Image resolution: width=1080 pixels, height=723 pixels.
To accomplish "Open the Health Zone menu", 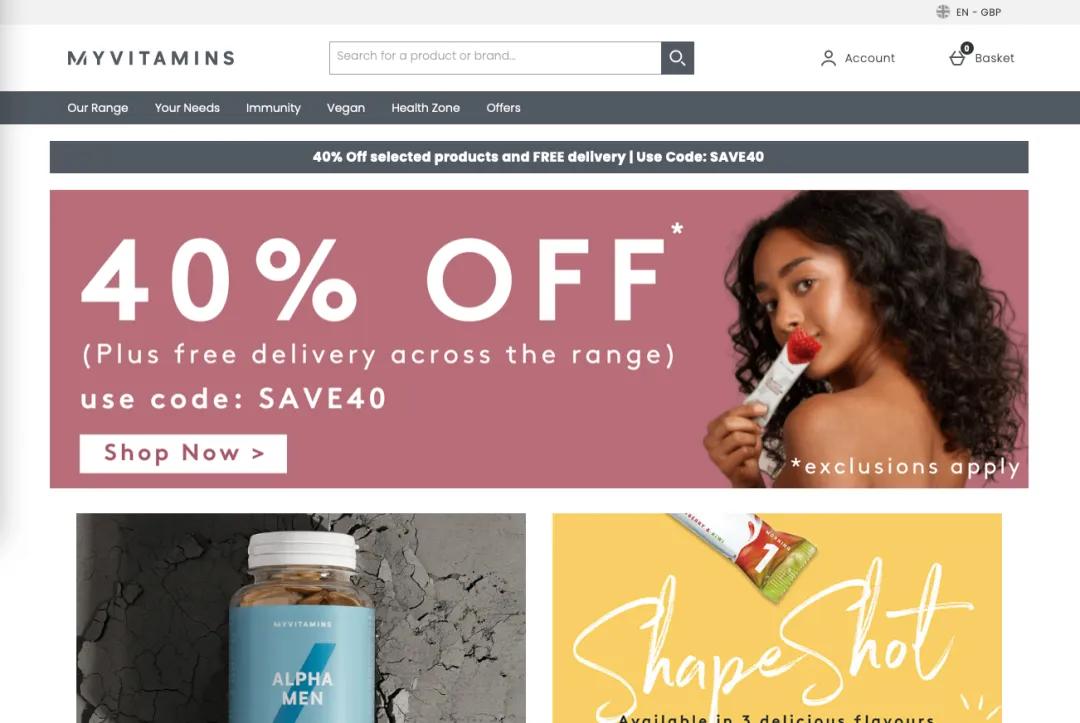I will [426, 108].
